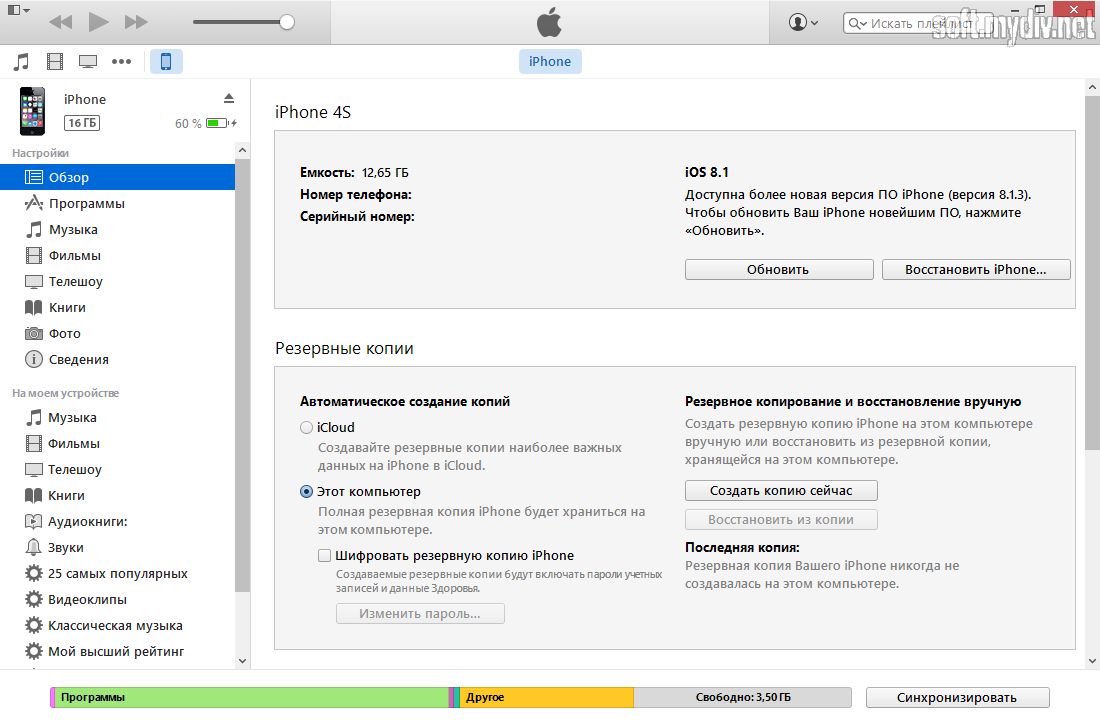Image resolution: width=1100 pixels, height=725 pixels.
Task: Open Книги under На моем устройстве
Action: click(117, 495)
